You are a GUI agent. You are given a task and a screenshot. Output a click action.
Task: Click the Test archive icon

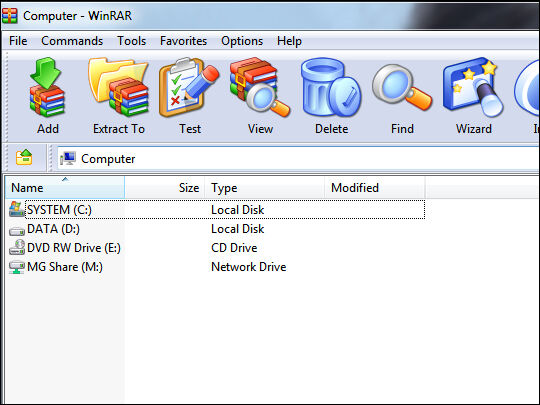point(189,87)
